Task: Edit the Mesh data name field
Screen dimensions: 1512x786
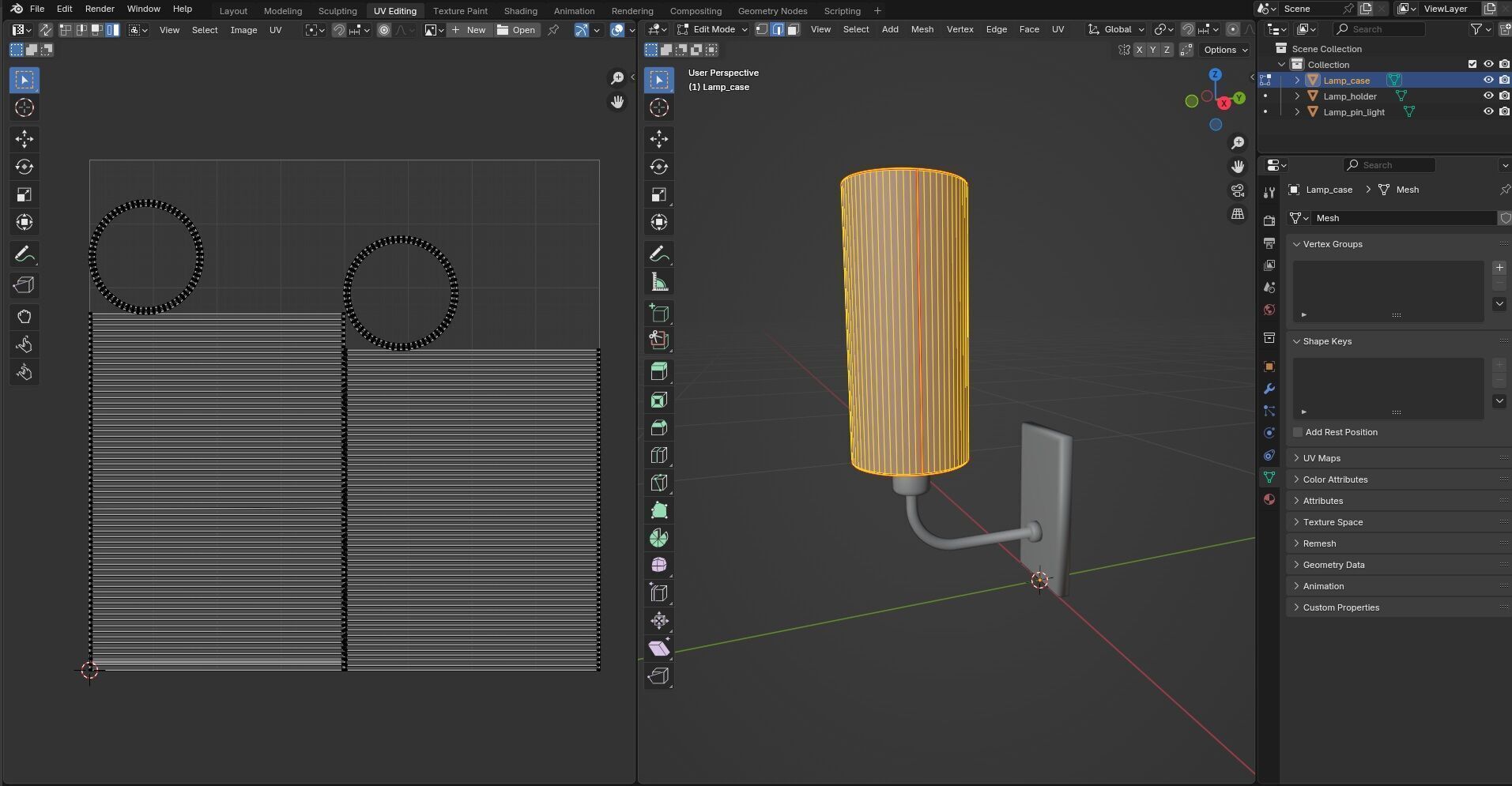Action: point(1403,218)
